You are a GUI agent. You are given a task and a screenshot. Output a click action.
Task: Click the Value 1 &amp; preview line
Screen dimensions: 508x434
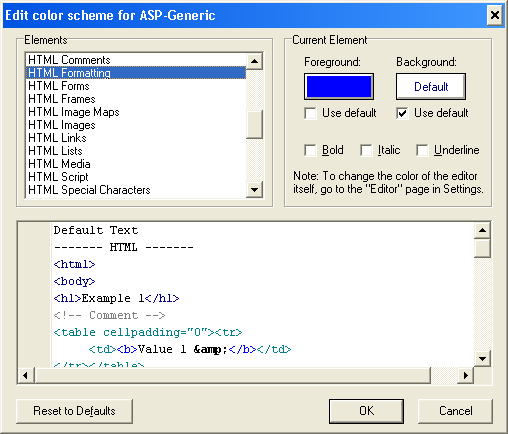190,349
